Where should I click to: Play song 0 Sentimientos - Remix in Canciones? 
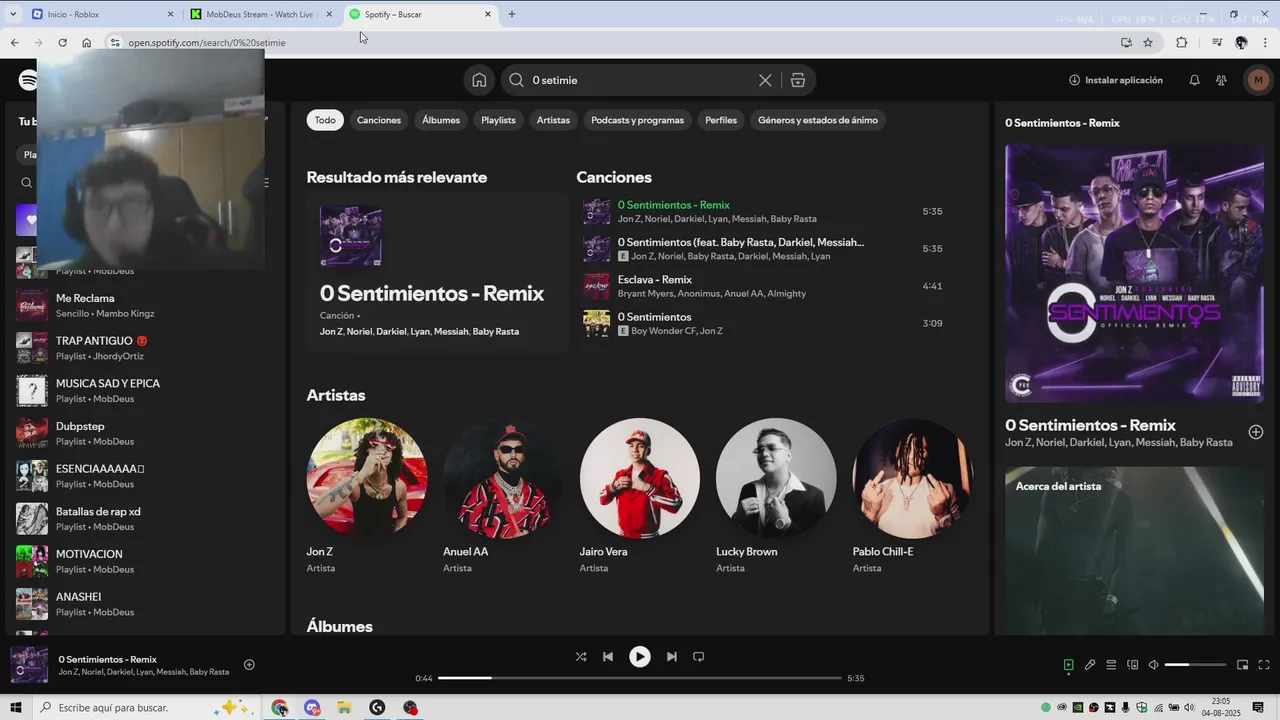pyautogui.click(x=763, y=211)
